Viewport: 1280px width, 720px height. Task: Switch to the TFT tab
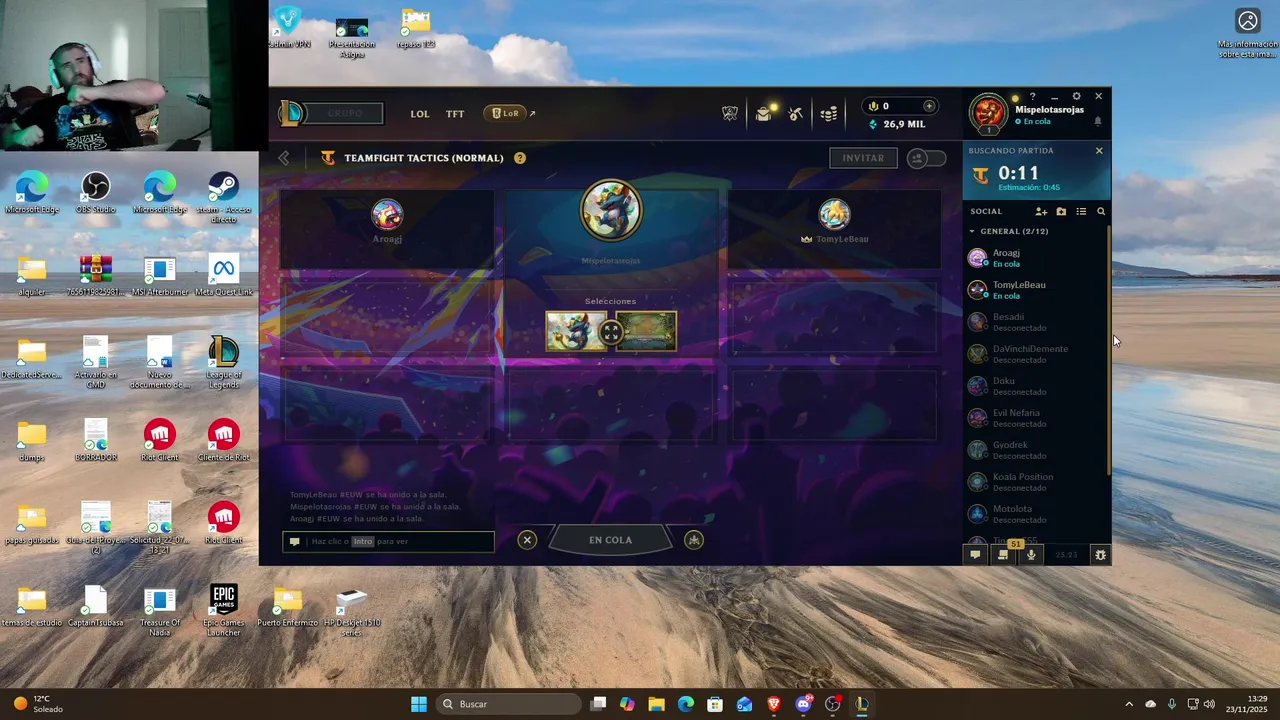pyautogui.click(x=455, y=114)
